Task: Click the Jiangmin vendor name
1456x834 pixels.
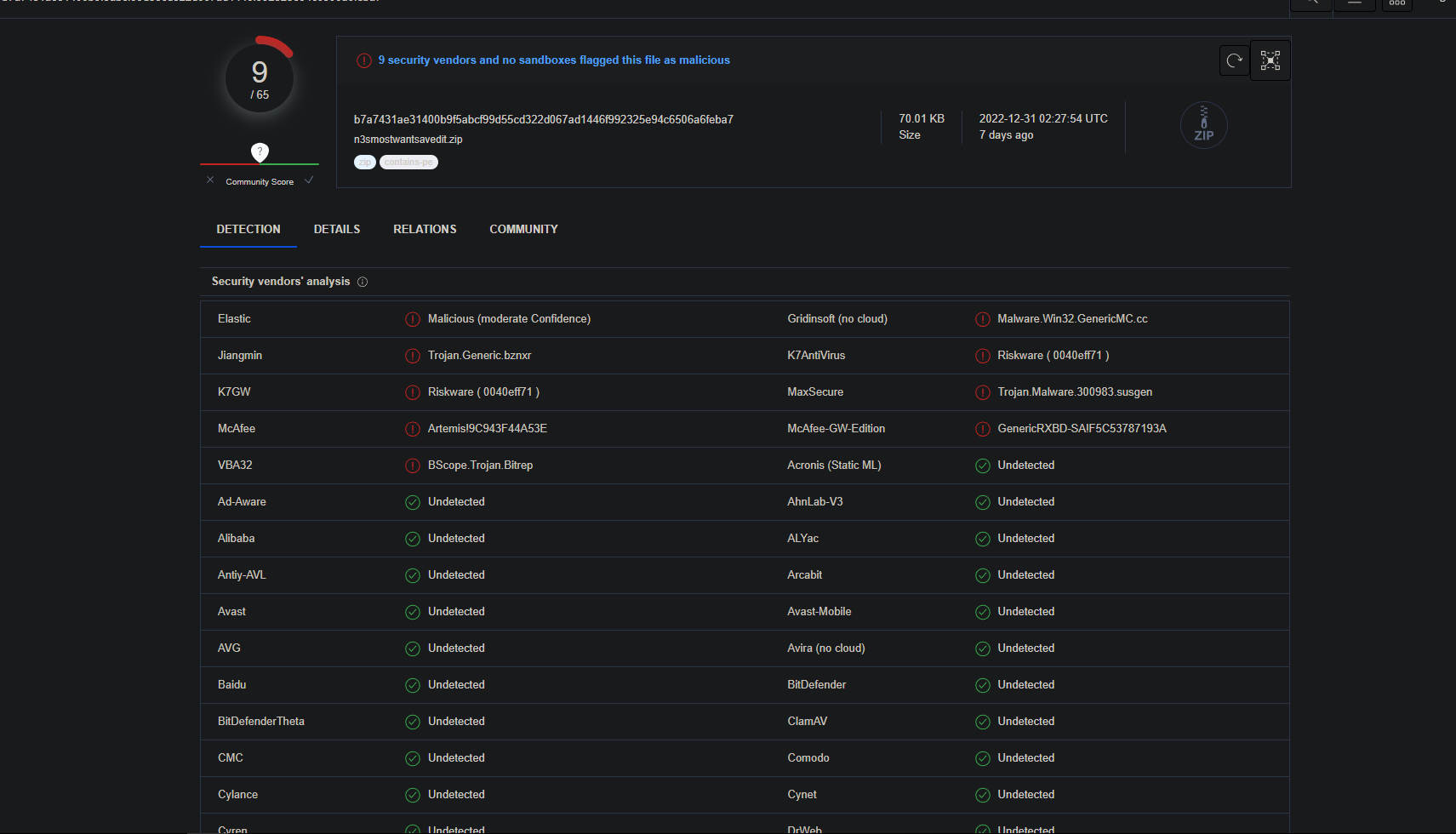Action: (240, 356)
